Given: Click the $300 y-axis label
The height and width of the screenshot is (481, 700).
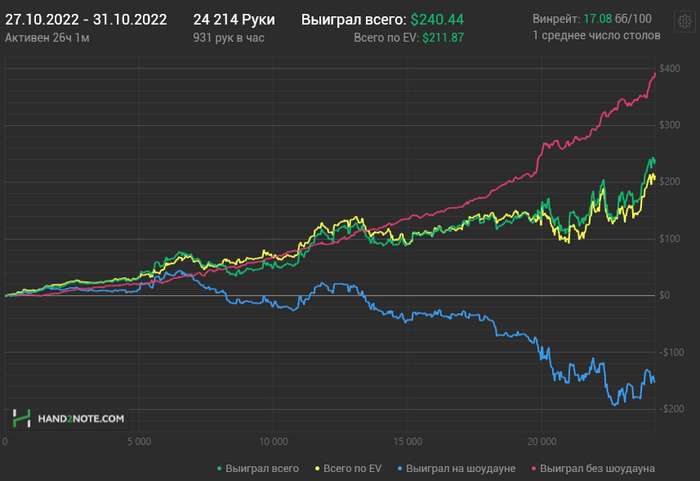Looking at the screenshot, I should click(670, 125).
